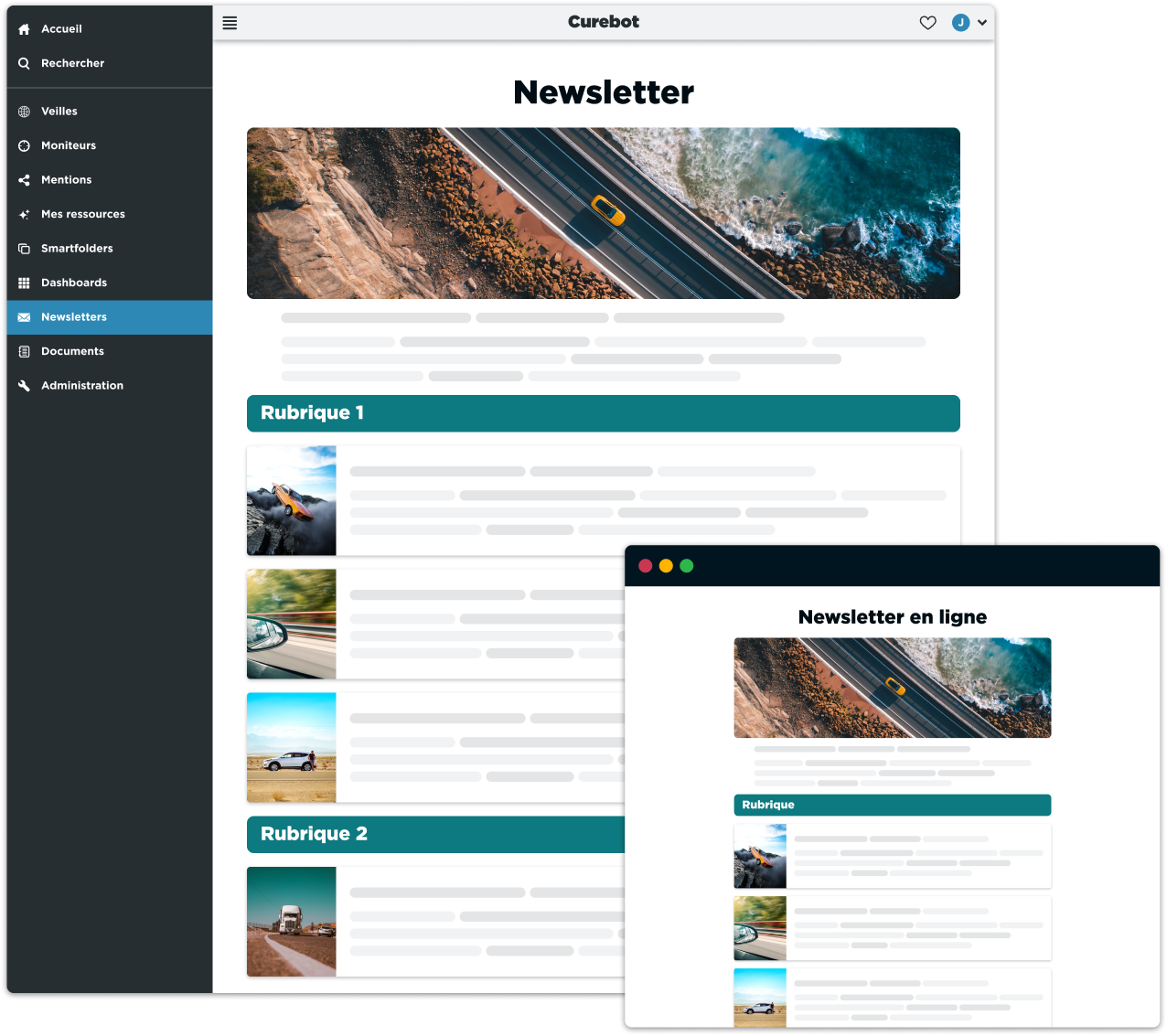Click the Curebot logo title

click(x=604, y=22)
